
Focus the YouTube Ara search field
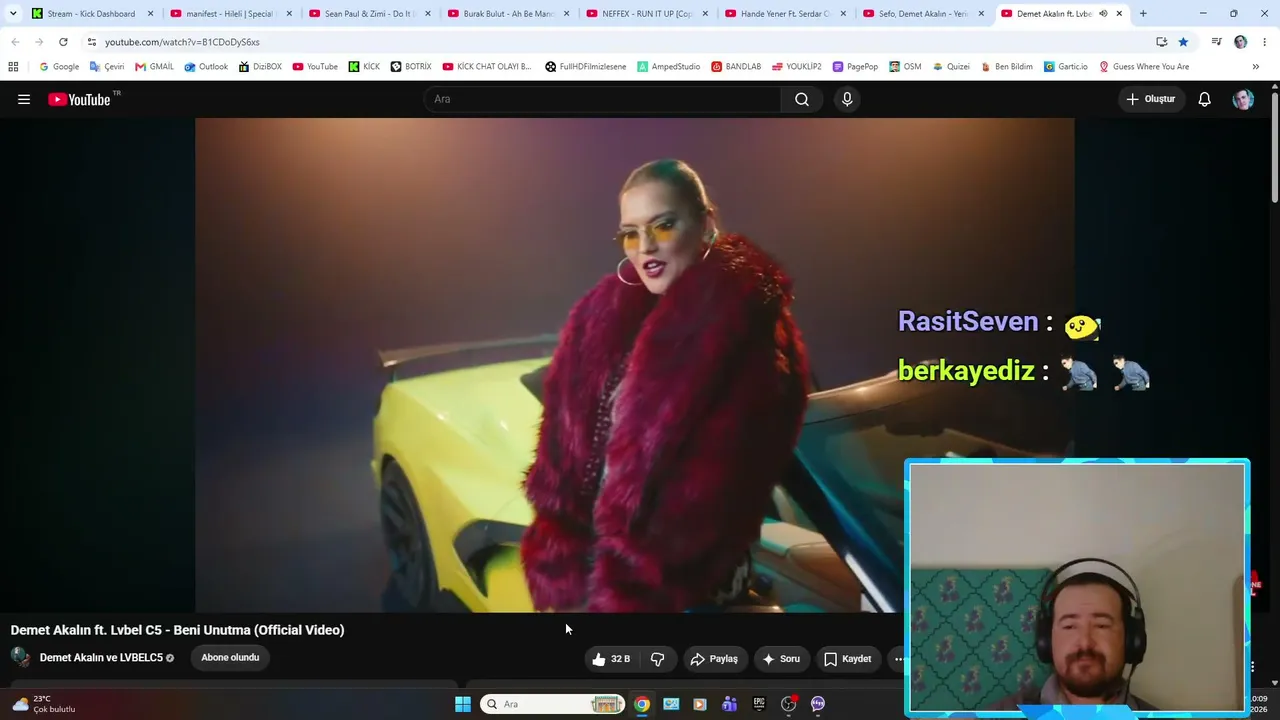click(x=603, y=99)
